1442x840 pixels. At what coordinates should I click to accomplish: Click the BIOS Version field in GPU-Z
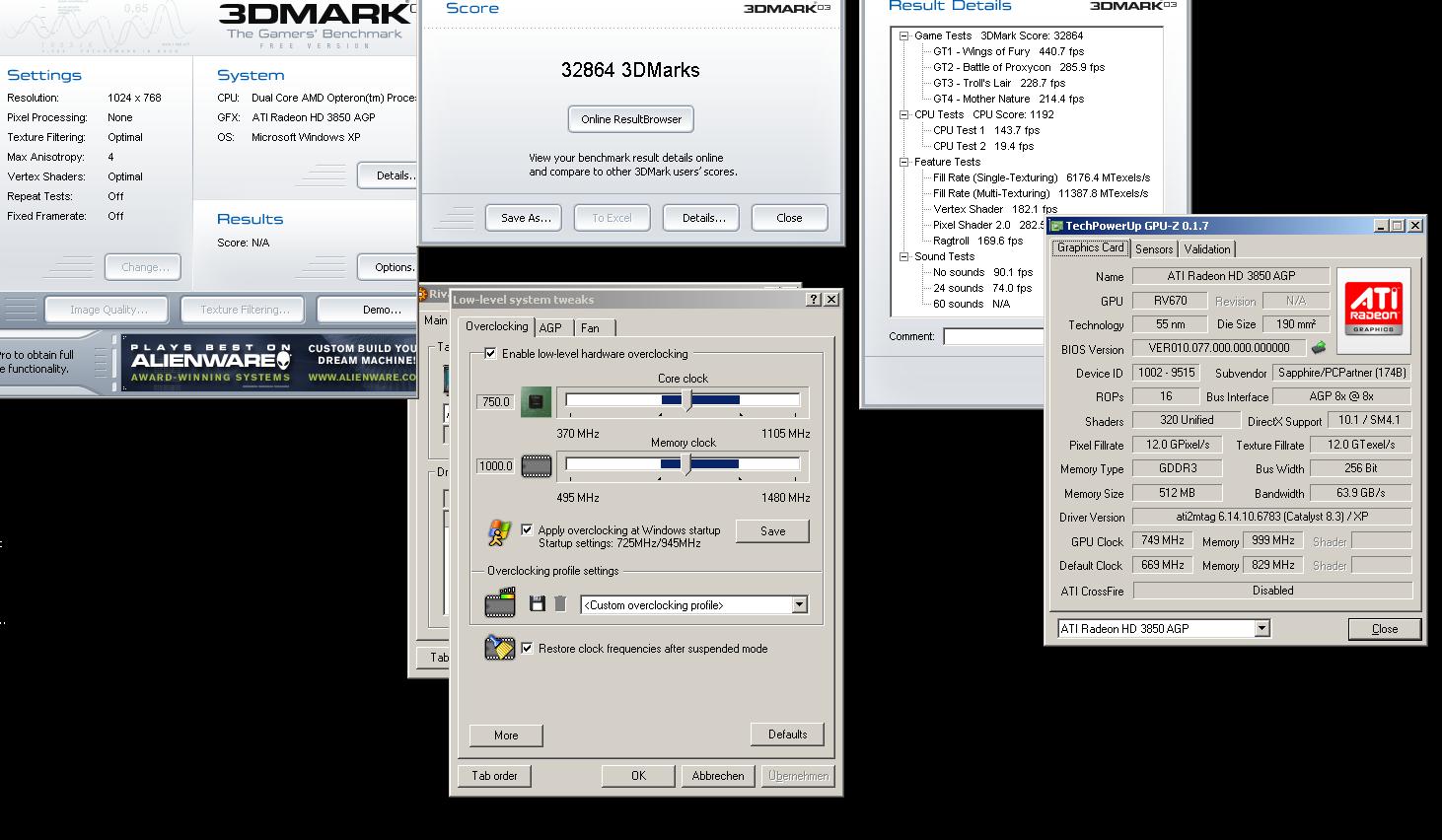tap(1219, 348)
